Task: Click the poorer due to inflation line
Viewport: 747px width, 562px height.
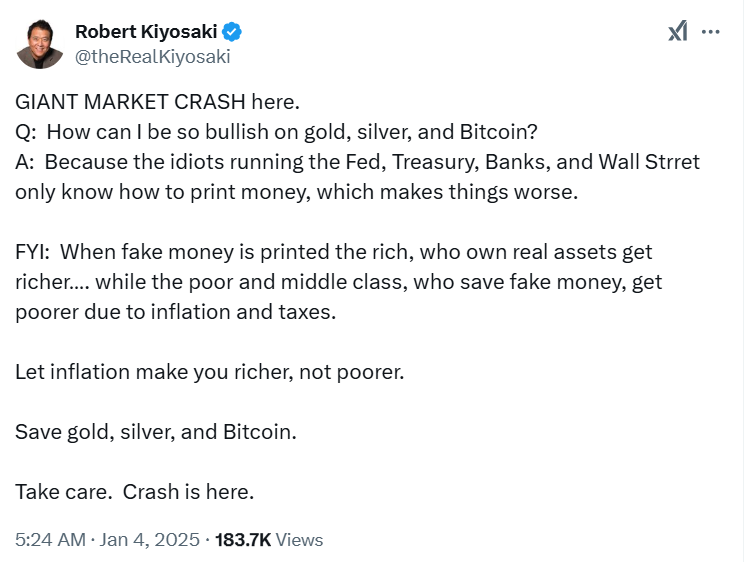Action: click(175, 312)
